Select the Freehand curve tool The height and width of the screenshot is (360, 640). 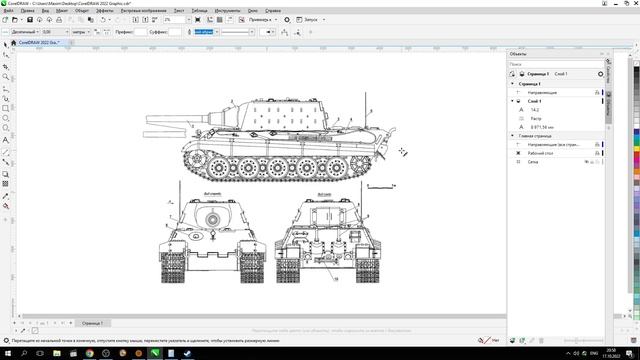pyautogui.click(x=6, y=89)
